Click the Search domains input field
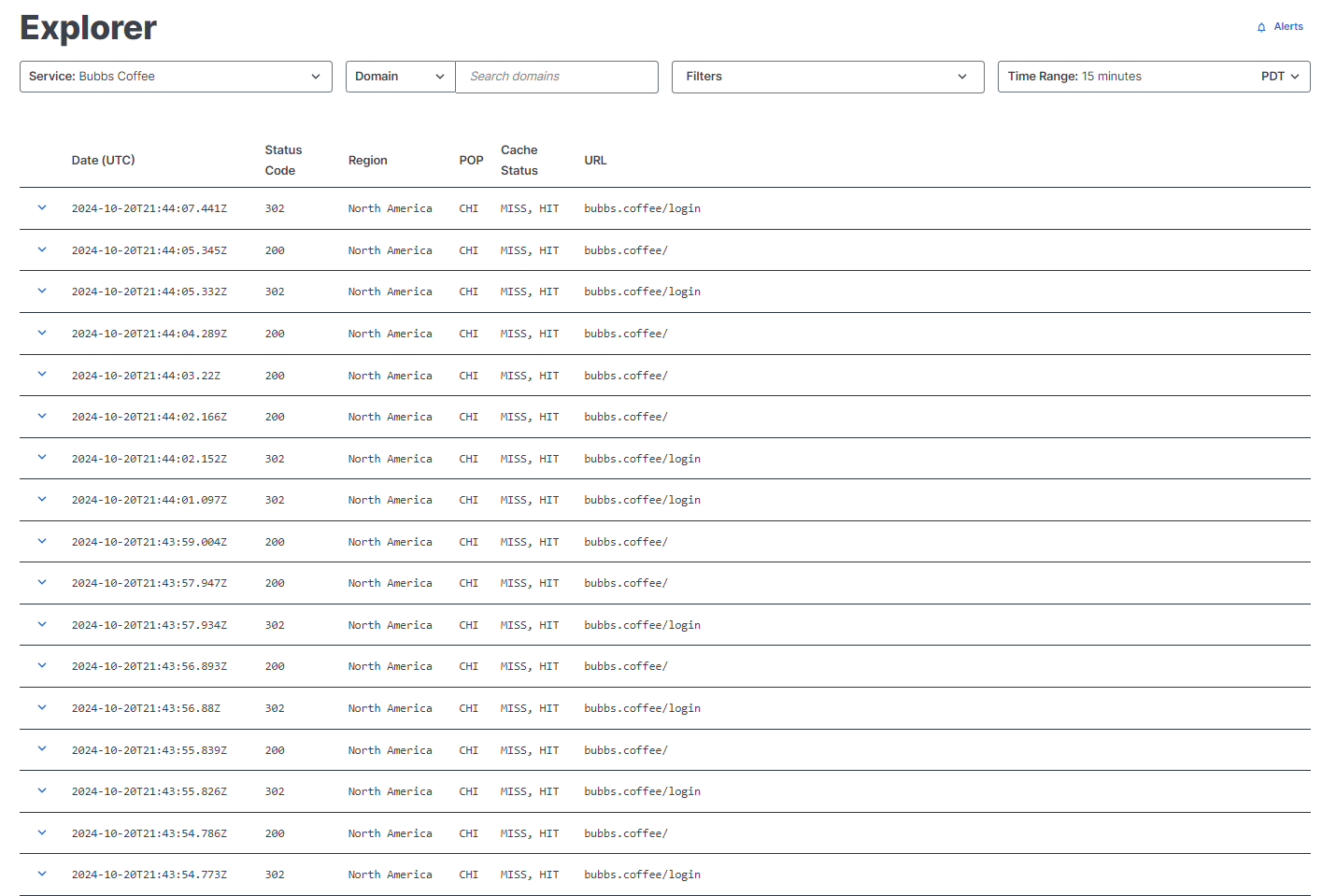The width and height of the screenshot is (1322, 896). coord(557,76)
